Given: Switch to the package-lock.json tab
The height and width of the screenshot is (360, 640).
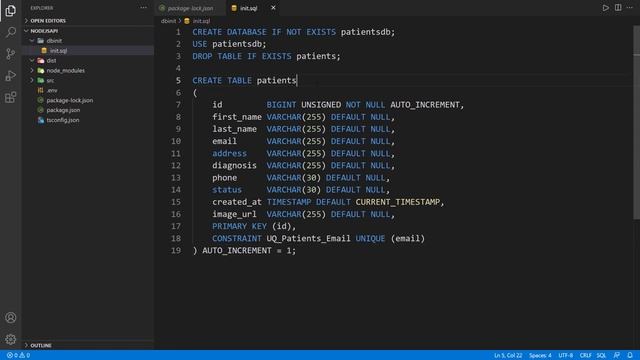Looking at the screenshot, I should pos(190,8).
